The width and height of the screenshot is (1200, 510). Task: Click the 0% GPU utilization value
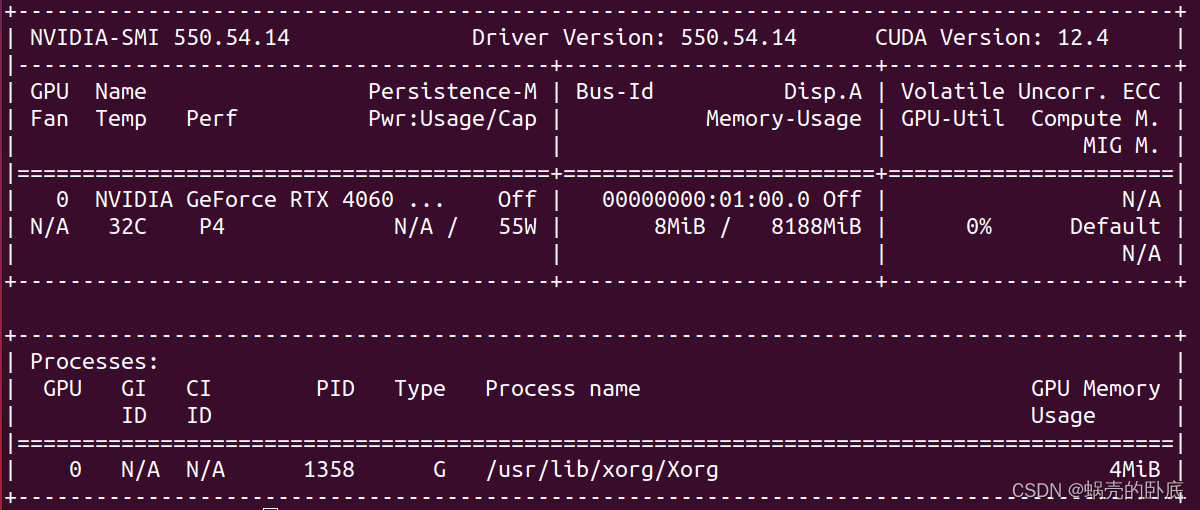(x=979, y=227)
